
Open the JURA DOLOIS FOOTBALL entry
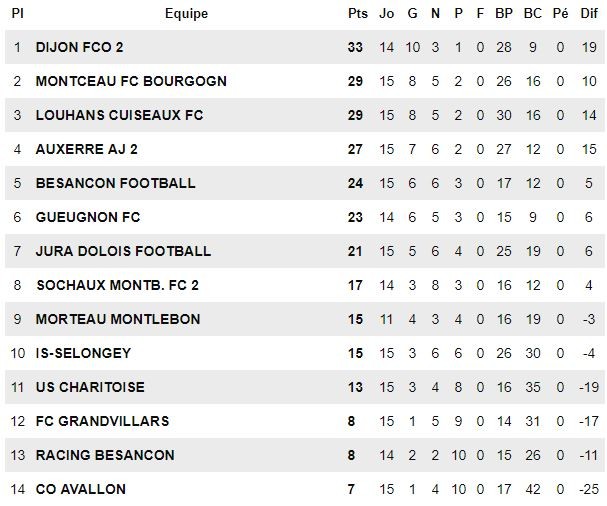(x=123, y=251)
